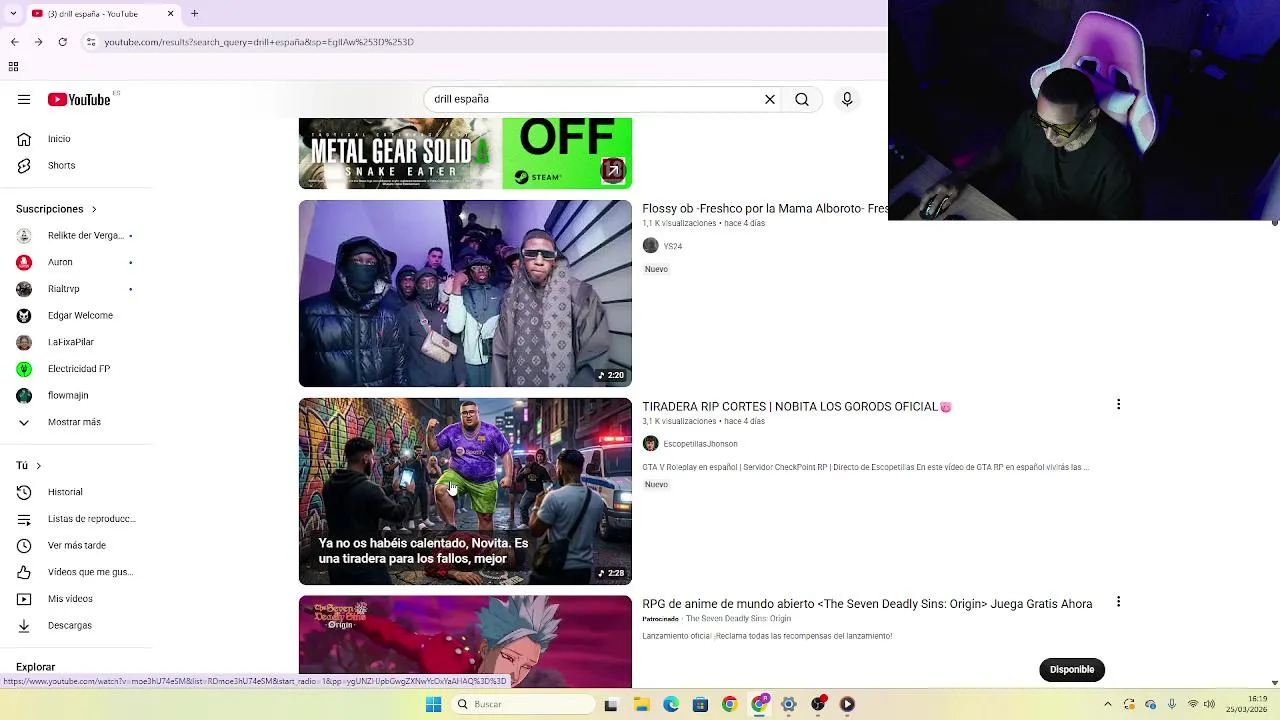Open the Windows Start menu
Screen dimensions: 1280x720
coord(433,704)
